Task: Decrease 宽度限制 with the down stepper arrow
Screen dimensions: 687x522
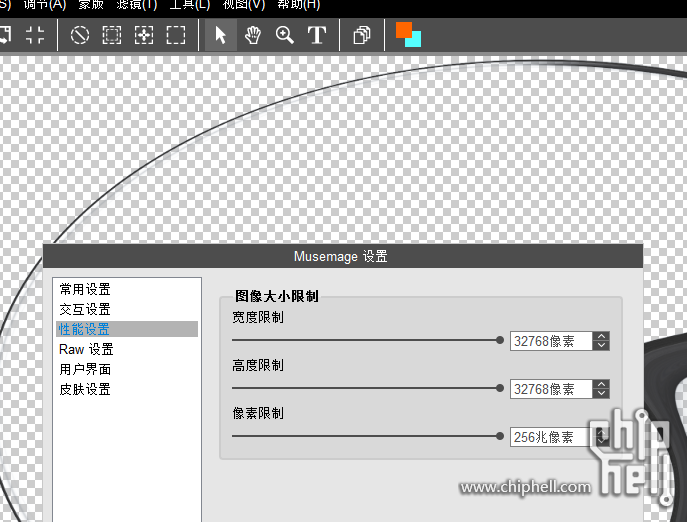Action: tap(601, 345)
